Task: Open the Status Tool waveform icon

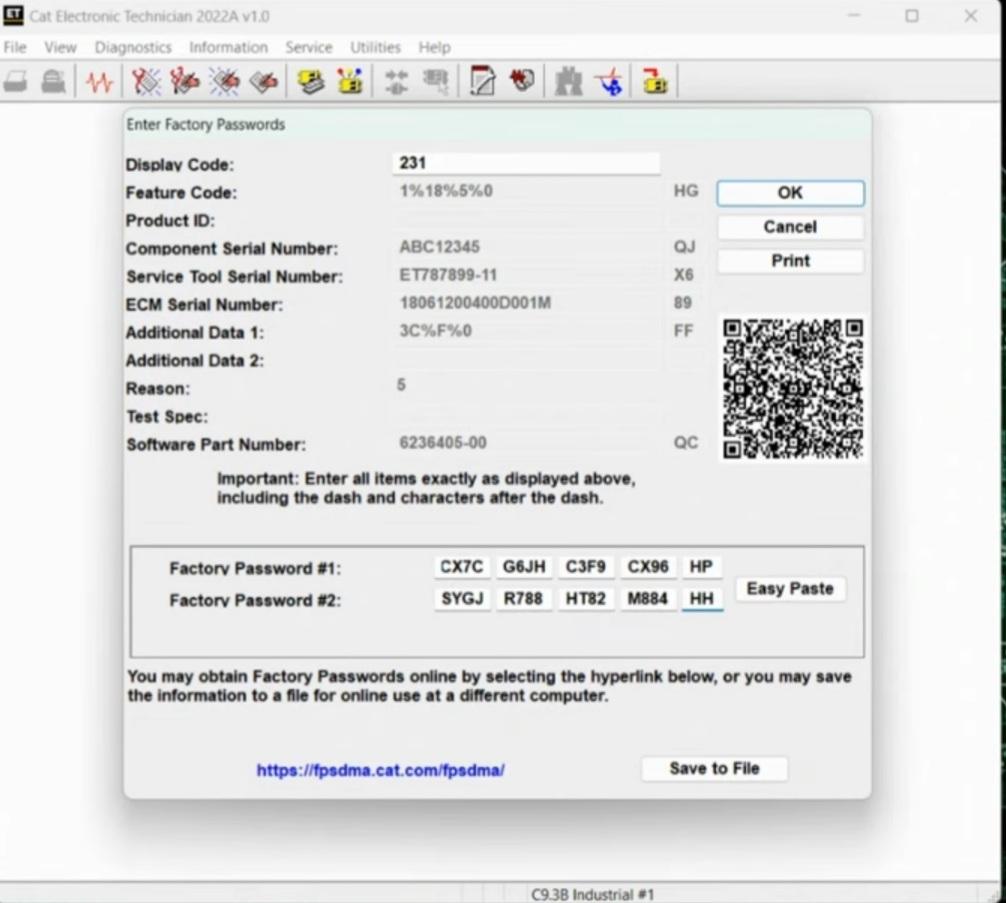Action: [99, 82]
